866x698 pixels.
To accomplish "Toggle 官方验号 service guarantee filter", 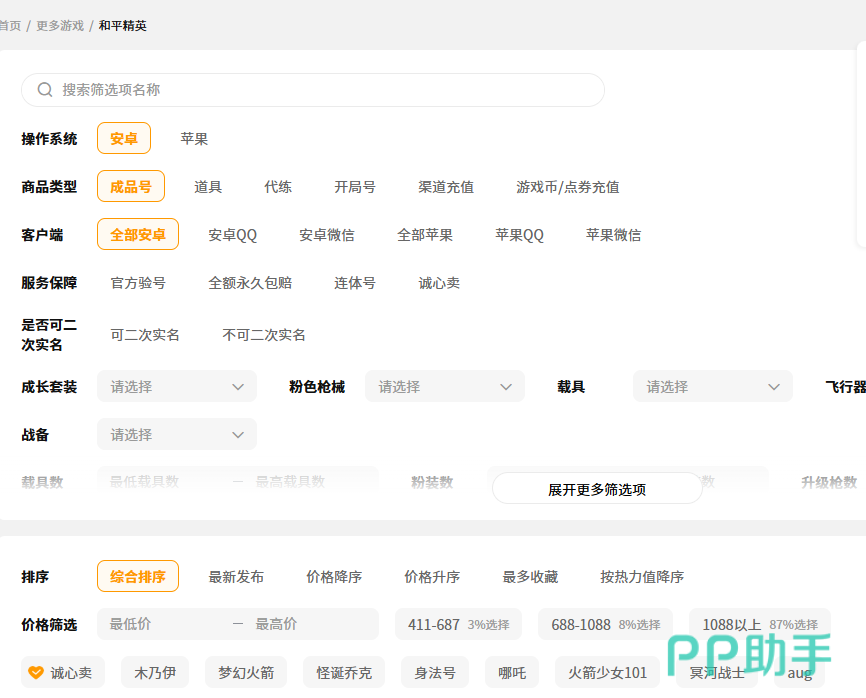I will click(x=138, y=283).
